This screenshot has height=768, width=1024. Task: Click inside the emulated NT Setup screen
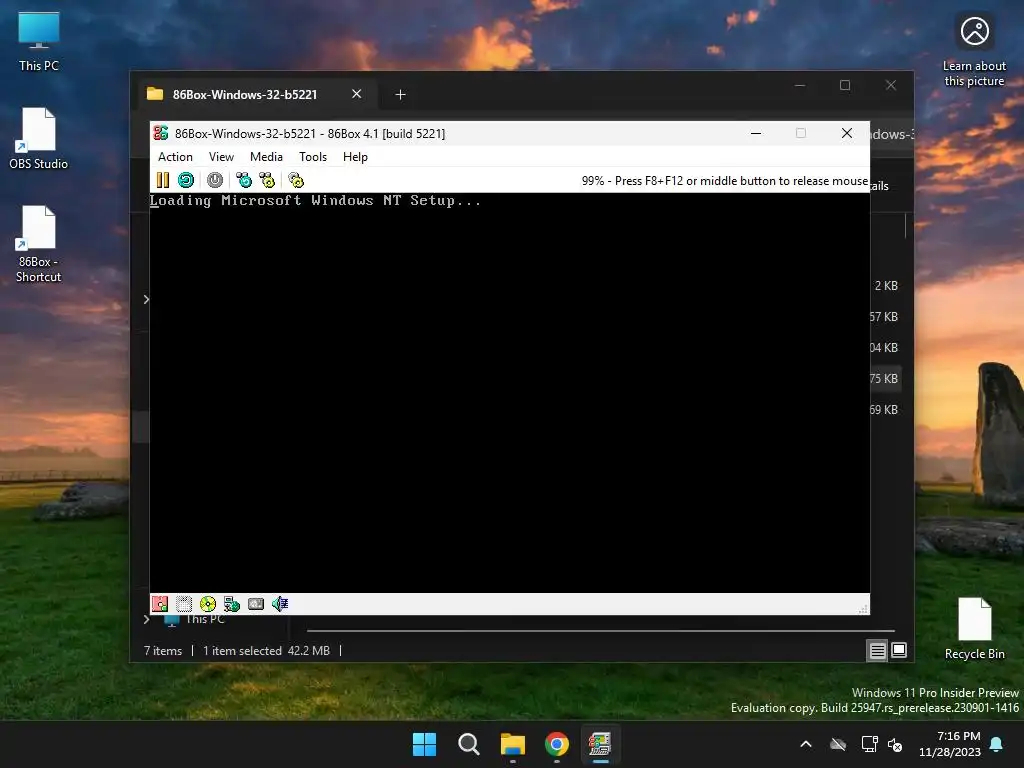(x=509, y=392)
